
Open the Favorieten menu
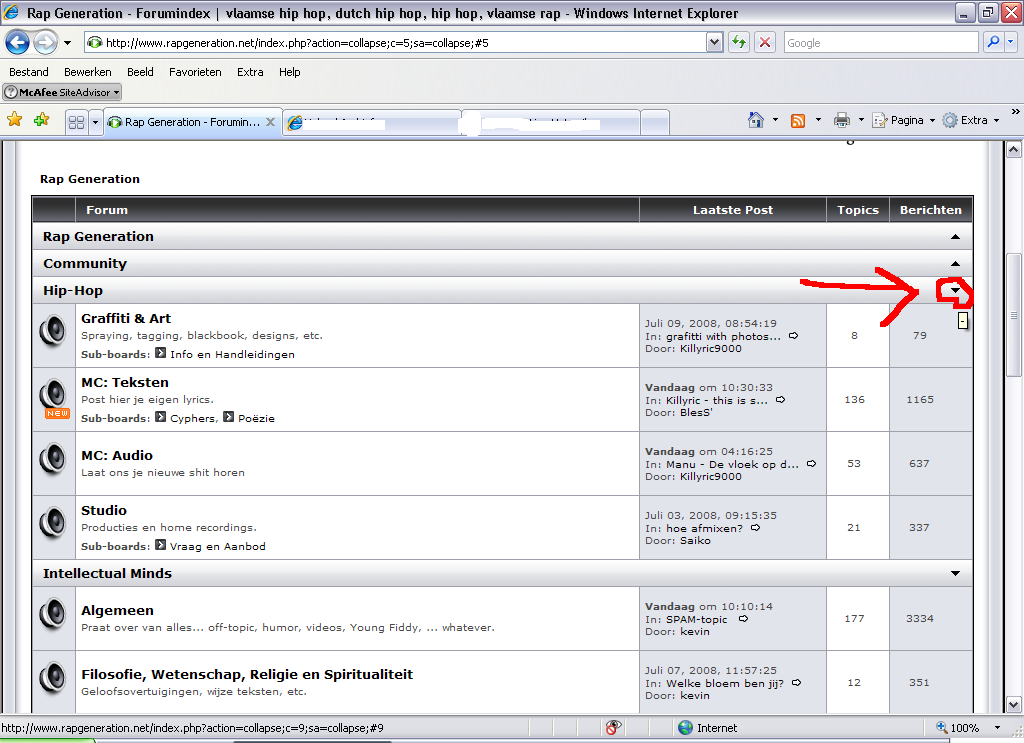point(195,72)
